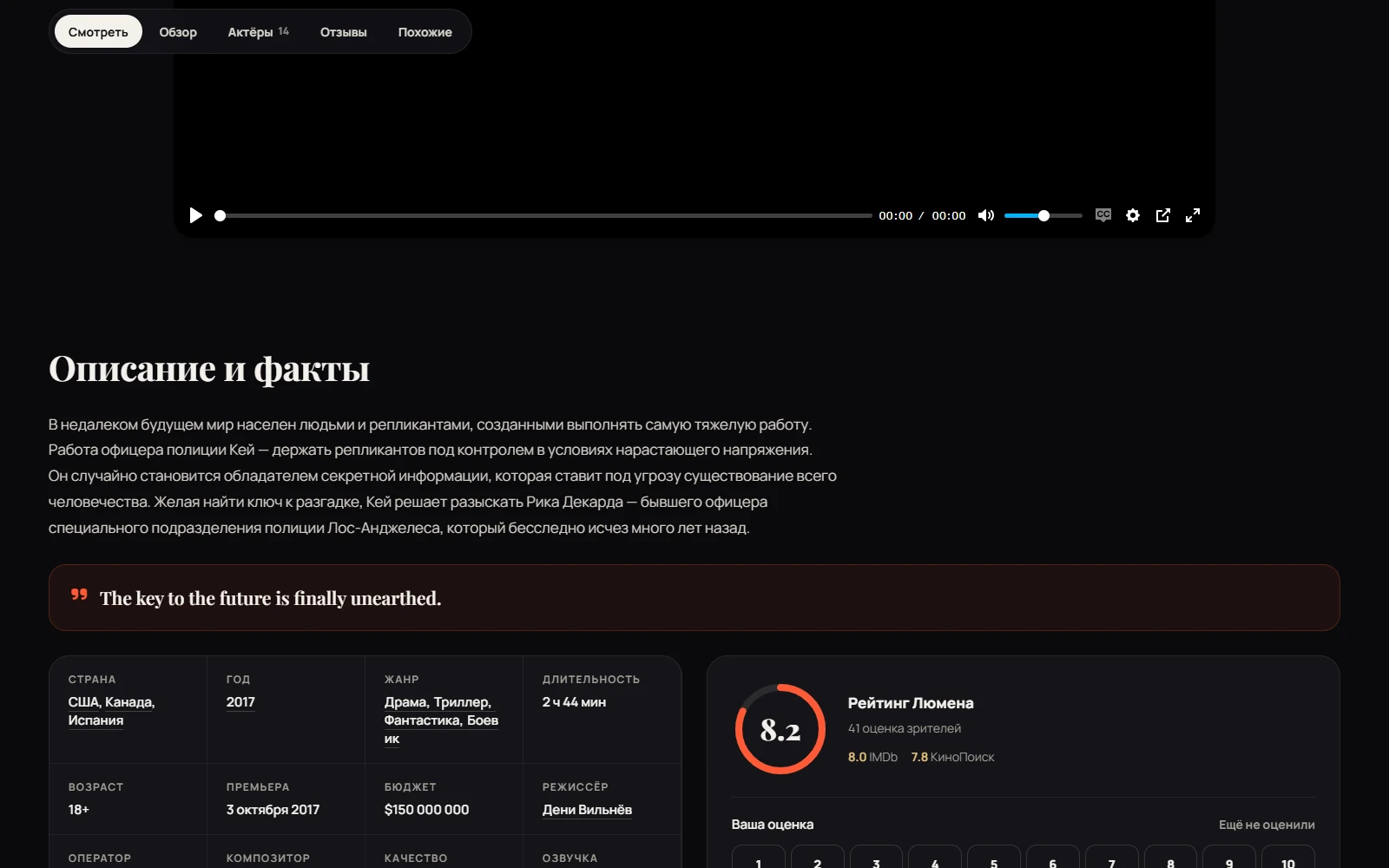This screenshot has width=1389, height=868.
Task: Click the tagline quote The key to the future
Action: 270,598
